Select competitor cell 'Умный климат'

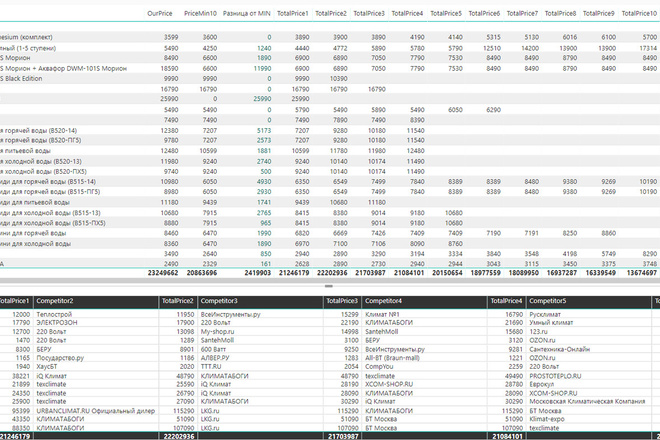(551, 323)
